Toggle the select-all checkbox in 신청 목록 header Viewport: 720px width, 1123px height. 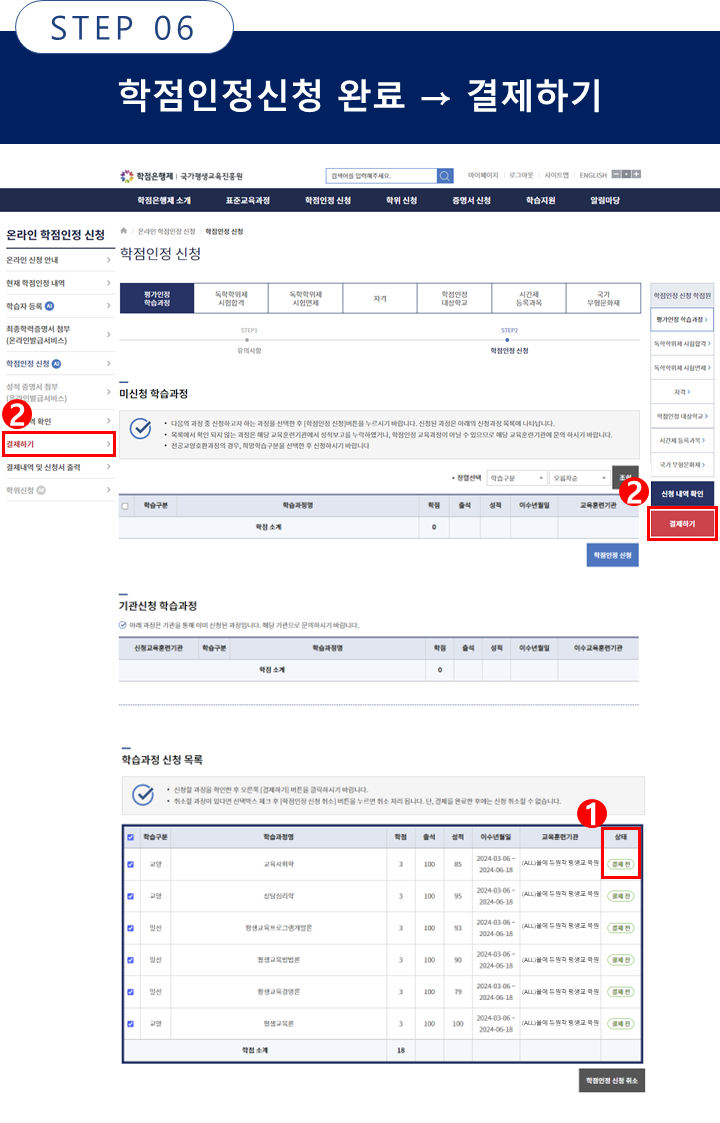coord(130,837)
